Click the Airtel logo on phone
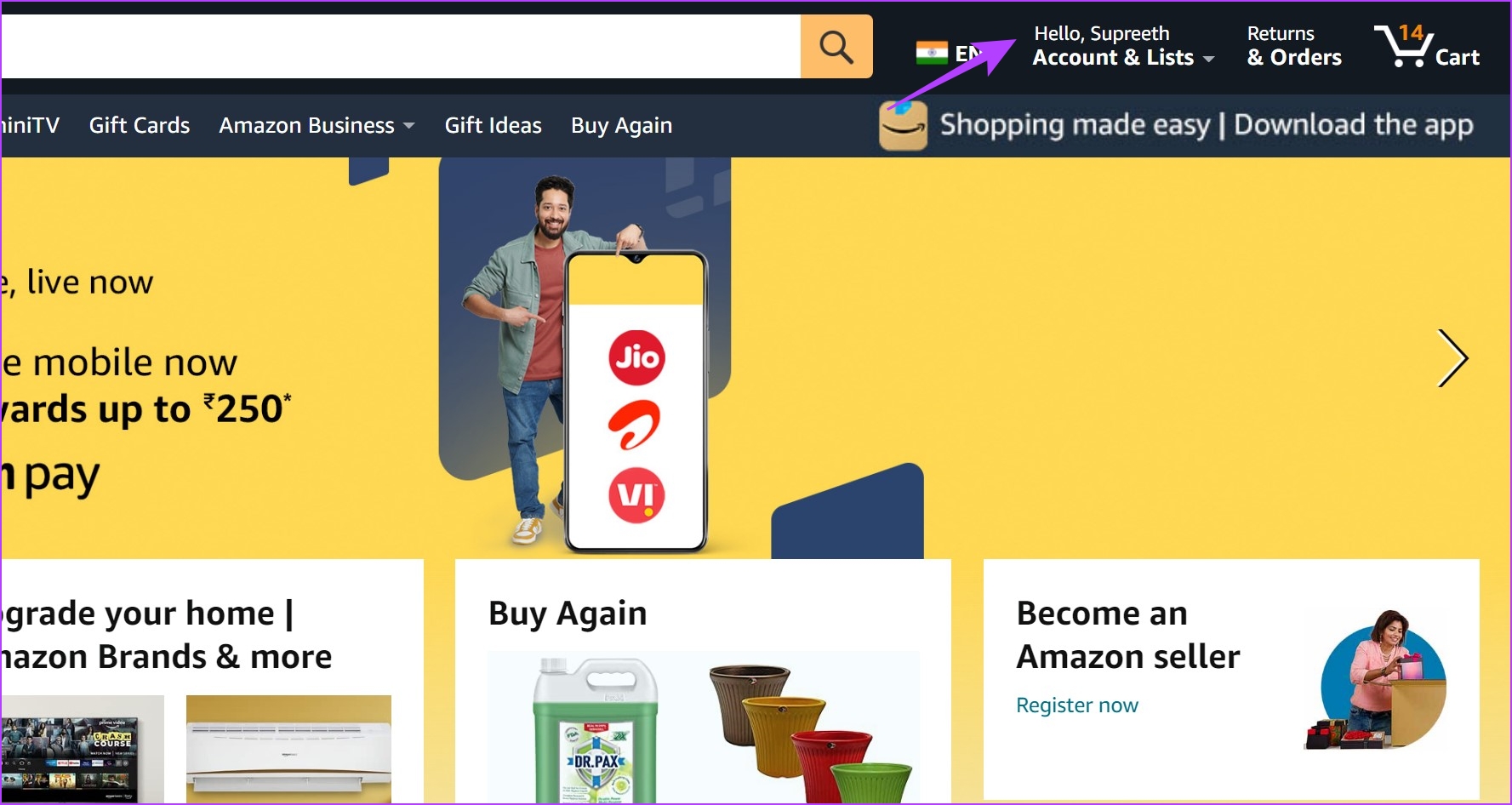Screen dimensions: 1512x805 635,425
